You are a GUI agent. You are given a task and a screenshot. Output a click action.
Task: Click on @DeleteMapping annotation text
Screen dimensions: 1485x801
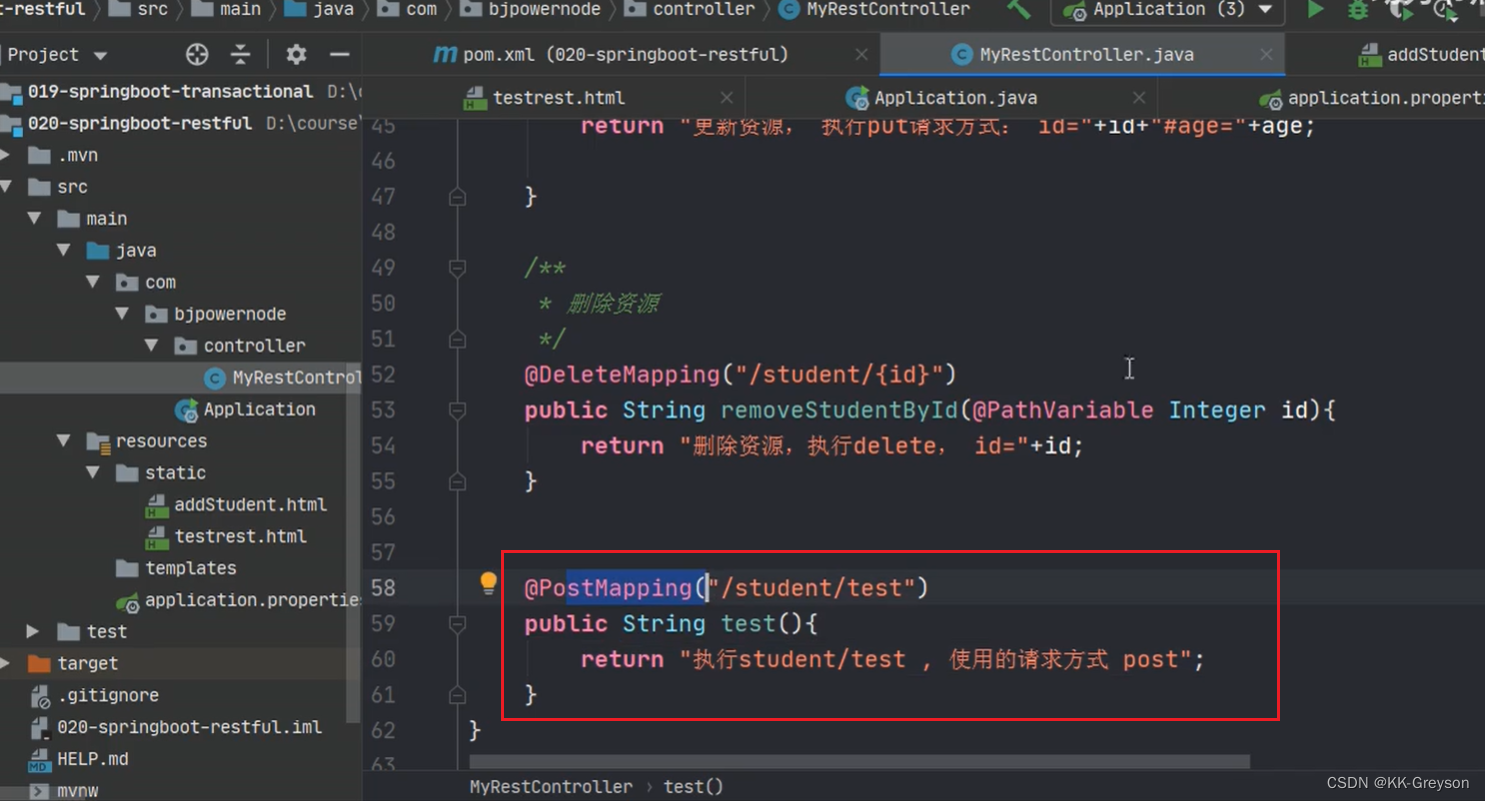(622, 375)
